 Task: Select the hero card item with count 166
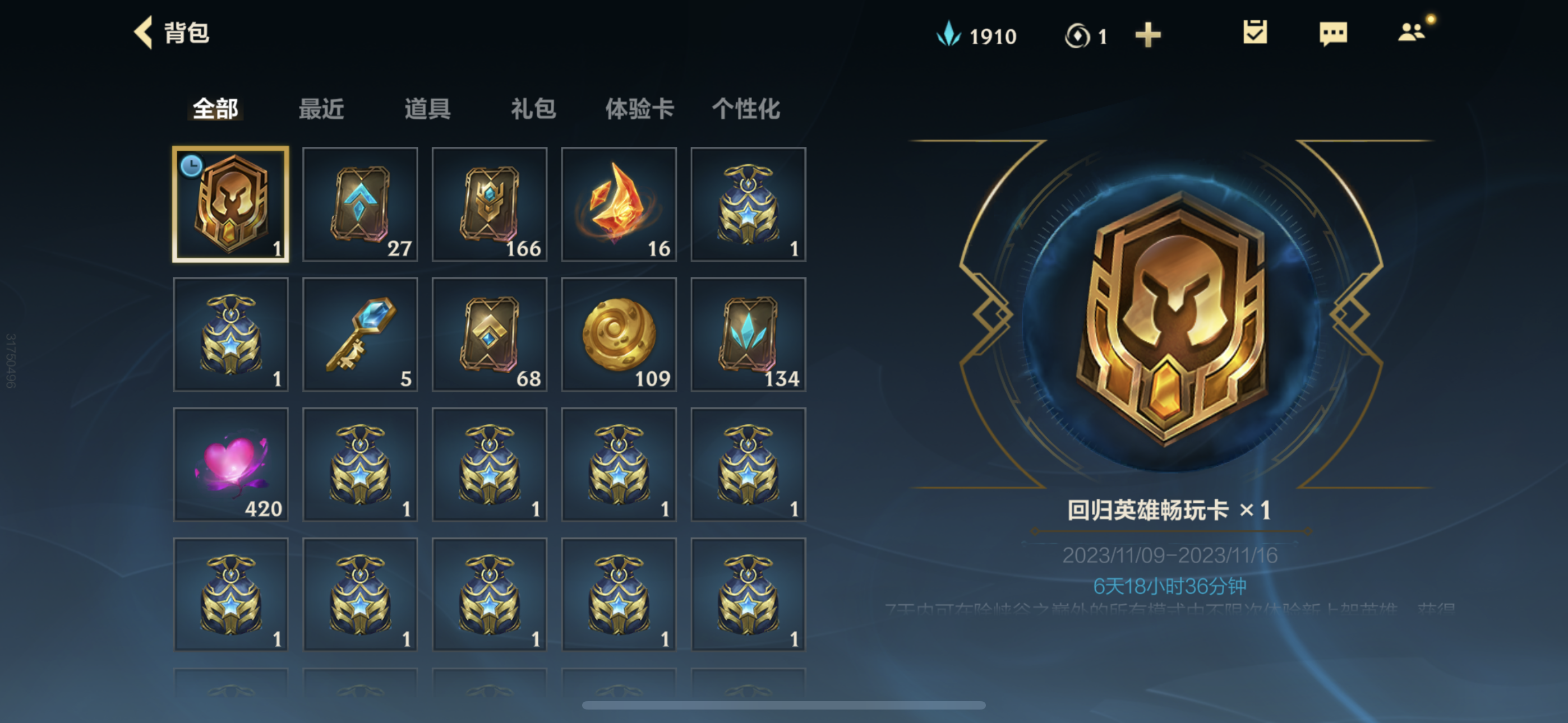[x=490, y=205]
